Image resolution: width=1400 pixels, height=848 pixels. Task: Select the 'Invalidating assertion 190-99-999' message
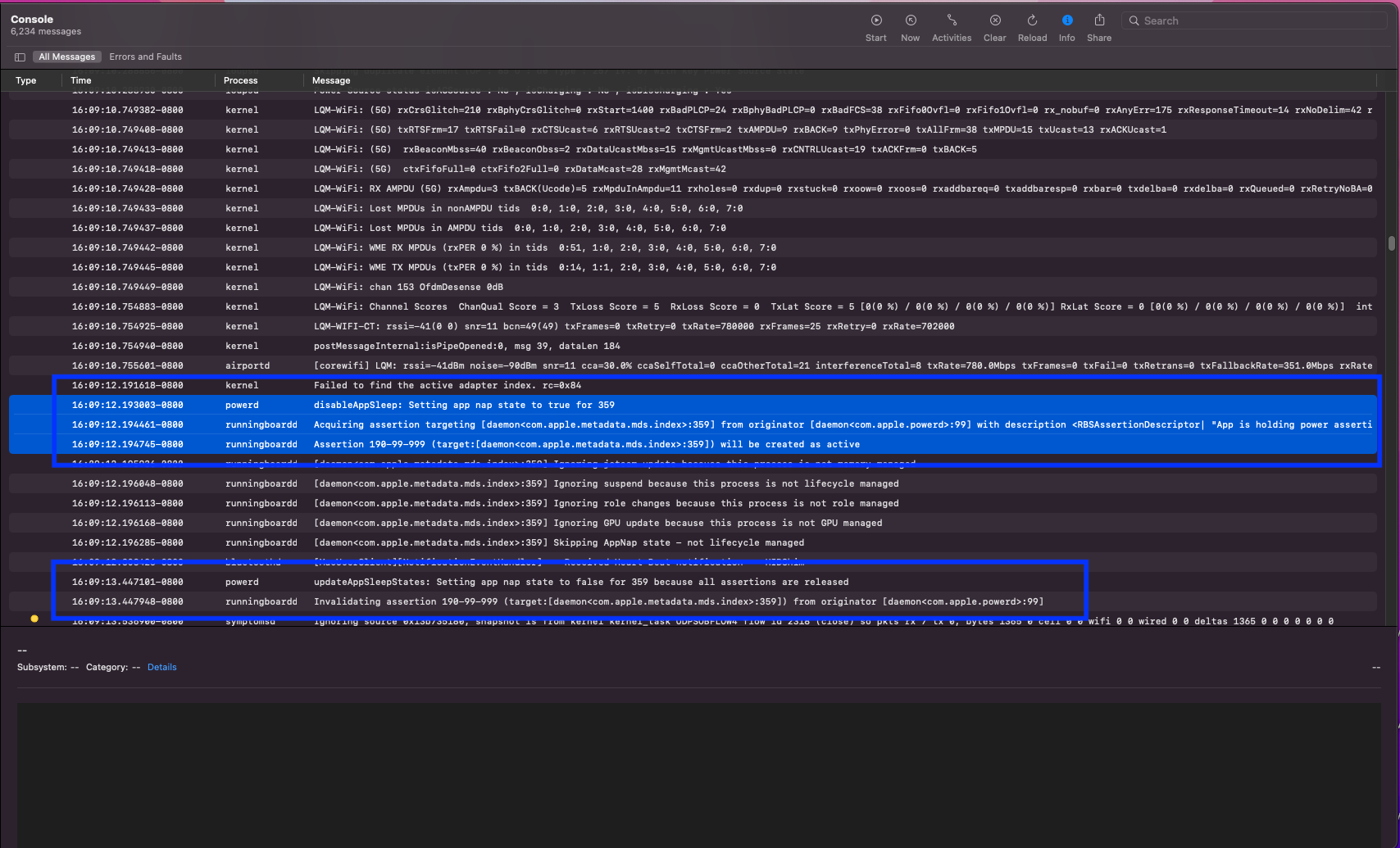tap(679, 601)
